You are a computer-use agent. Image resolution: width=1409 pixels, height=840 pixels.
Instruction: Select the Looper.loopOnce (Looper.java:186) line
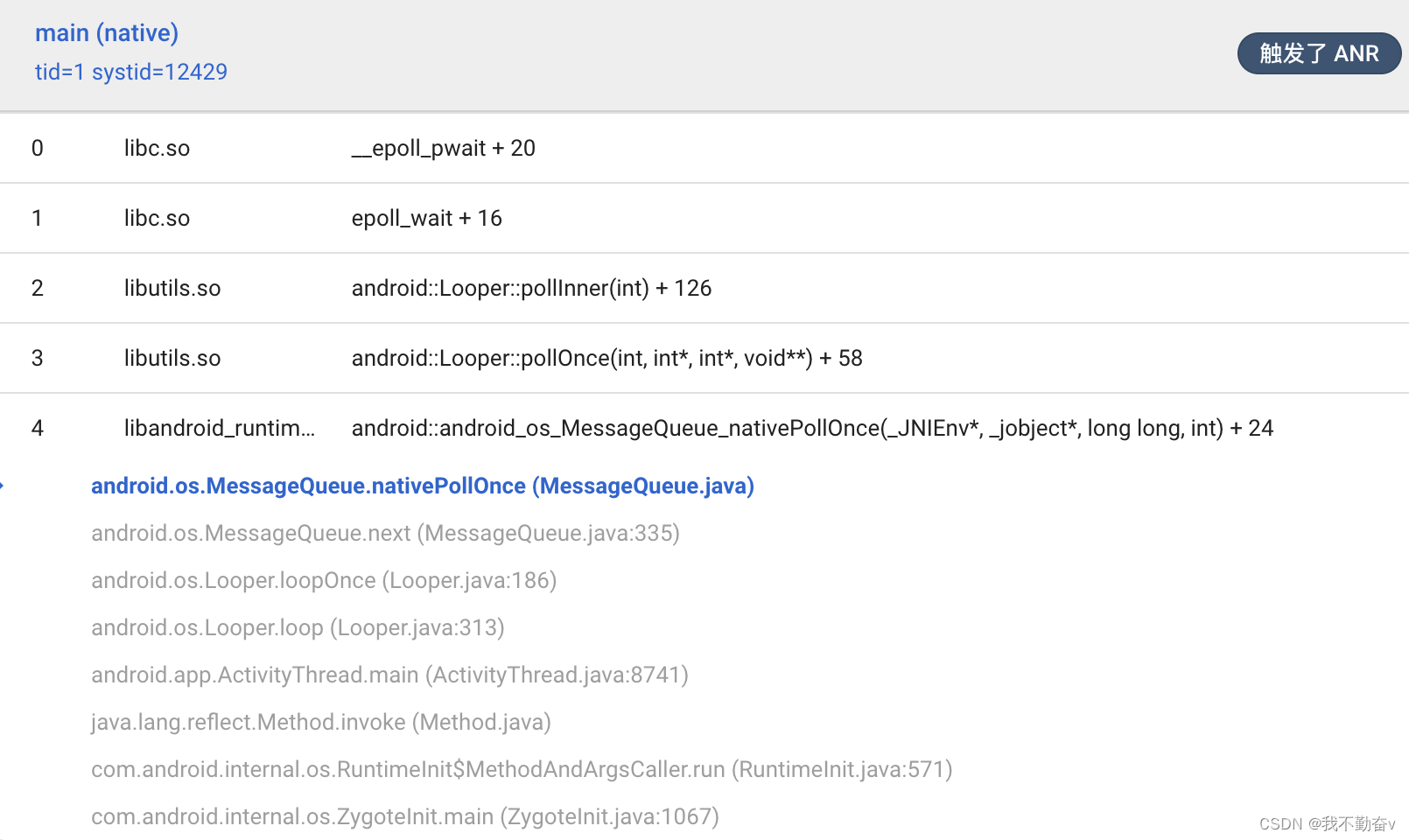(324, 580)
